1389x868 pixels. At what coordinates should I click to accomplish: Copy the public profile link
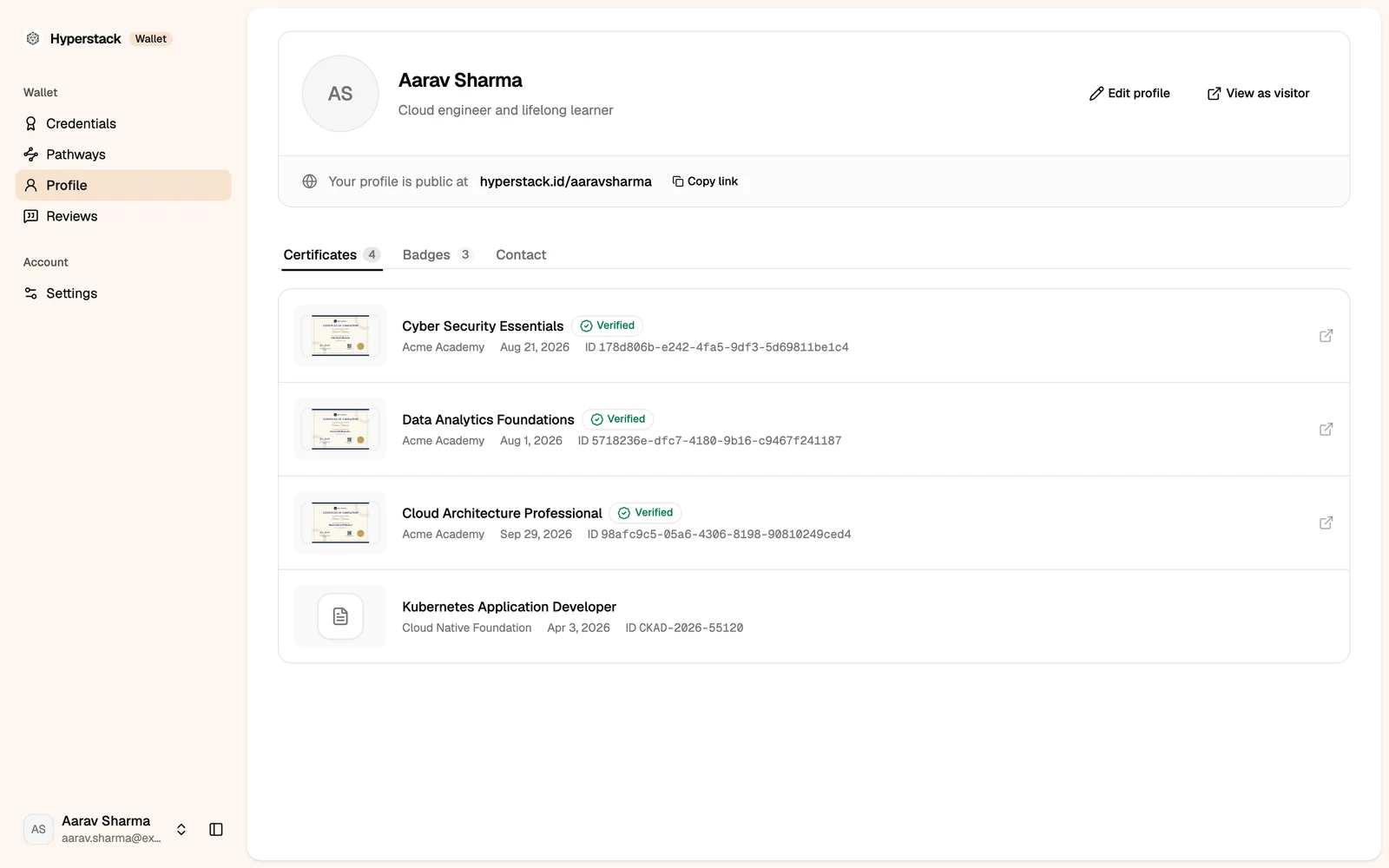tap(705, 181)
